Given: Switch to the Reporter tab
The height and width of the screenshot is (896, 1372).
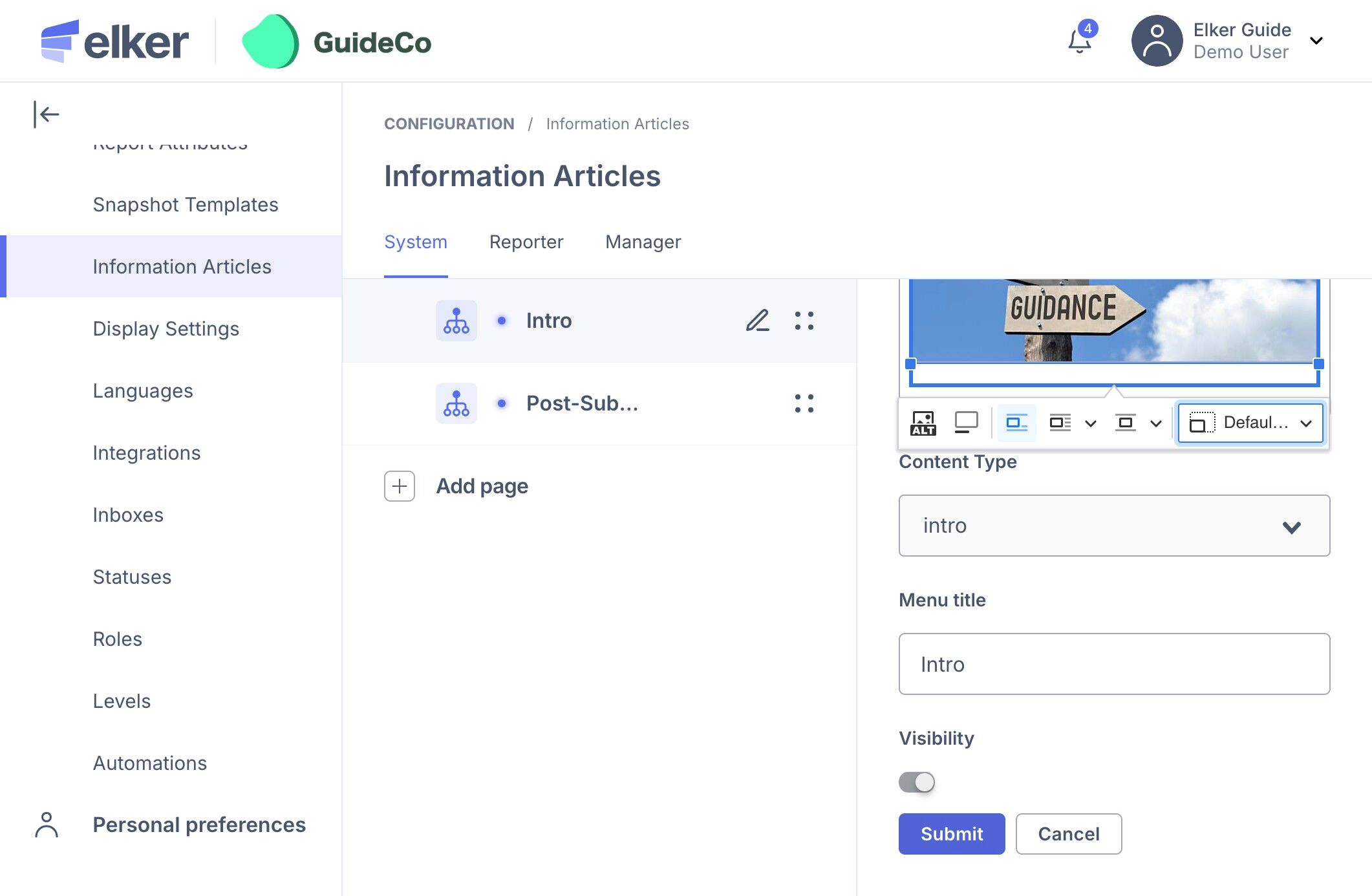Looking at the screenshot, I should [526, 242].
